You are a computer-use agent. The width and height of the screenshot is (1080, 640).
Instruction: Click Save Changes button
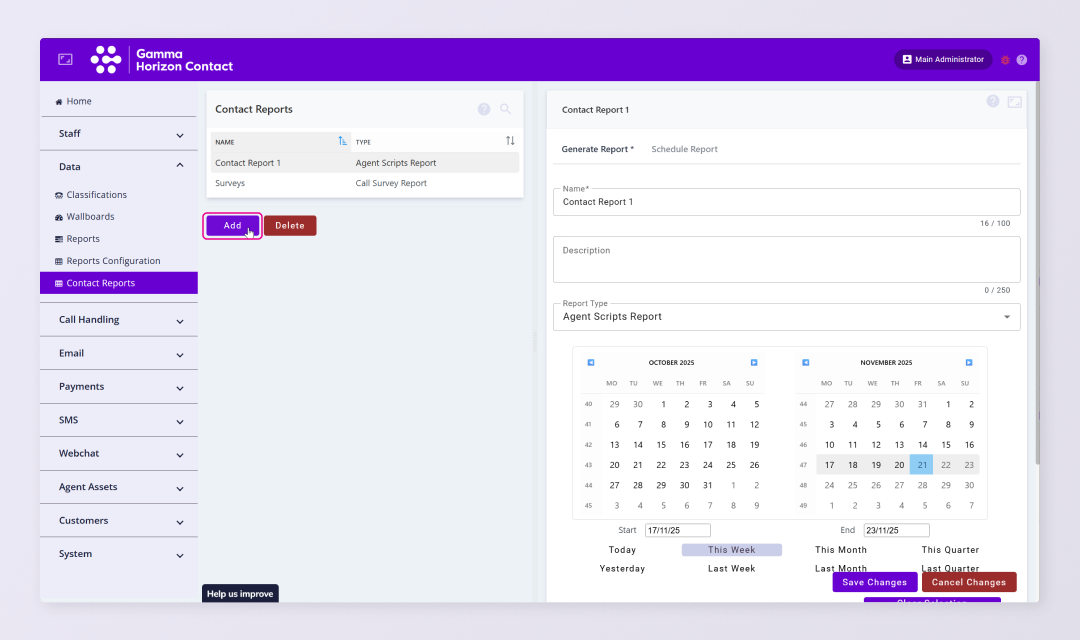[x=874, y=582]
